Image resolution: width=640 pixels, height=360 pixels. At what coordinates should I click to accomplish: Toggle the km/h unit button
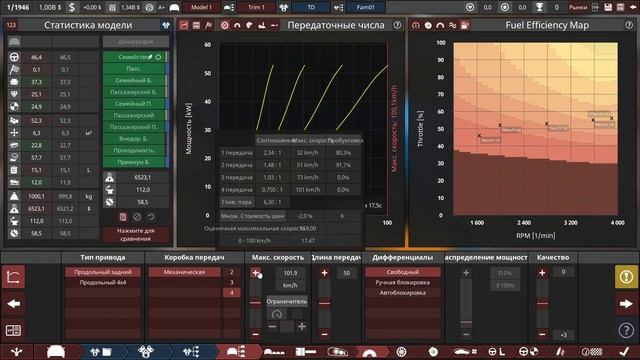(x=290, y=285)
